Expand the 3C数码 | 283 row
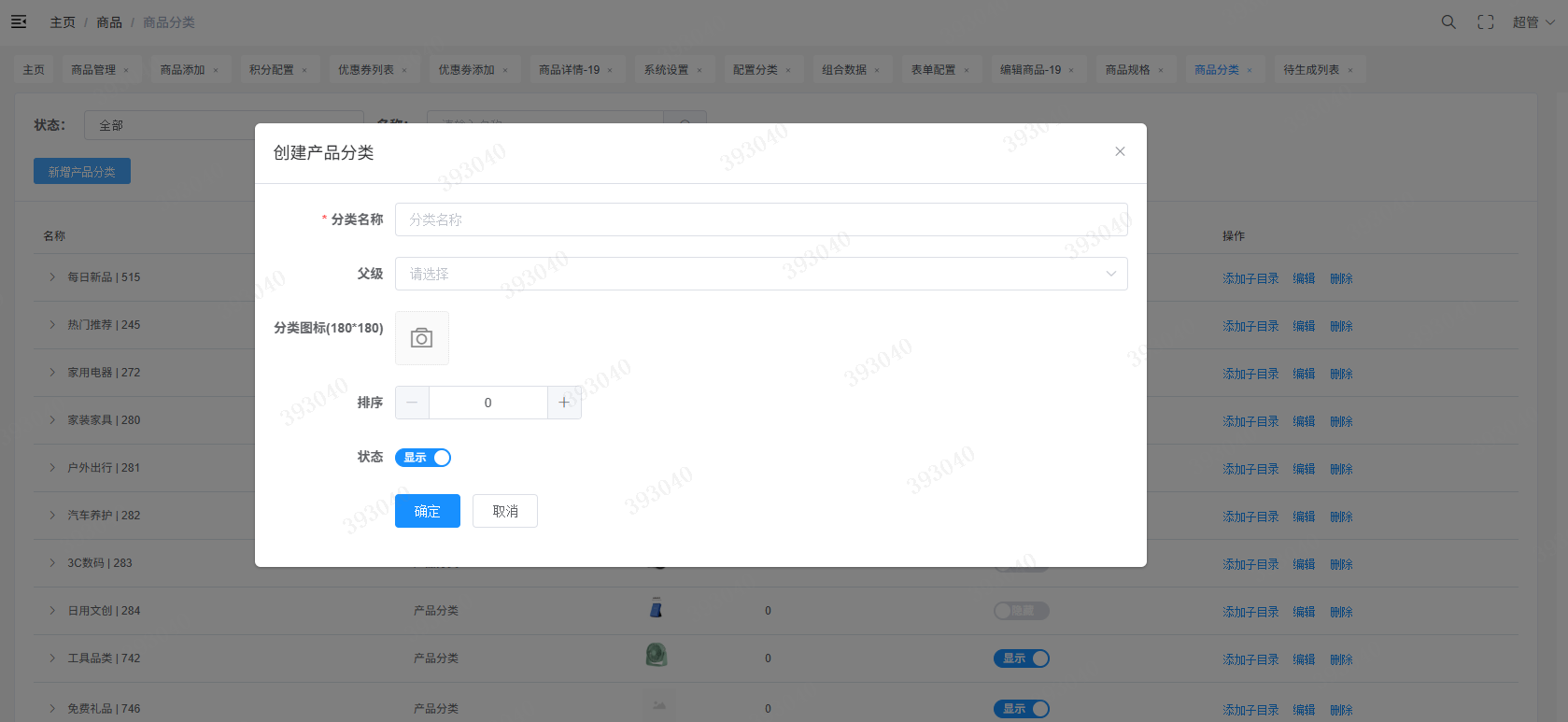Screen dimensions: 1568x722 [52, 562]
